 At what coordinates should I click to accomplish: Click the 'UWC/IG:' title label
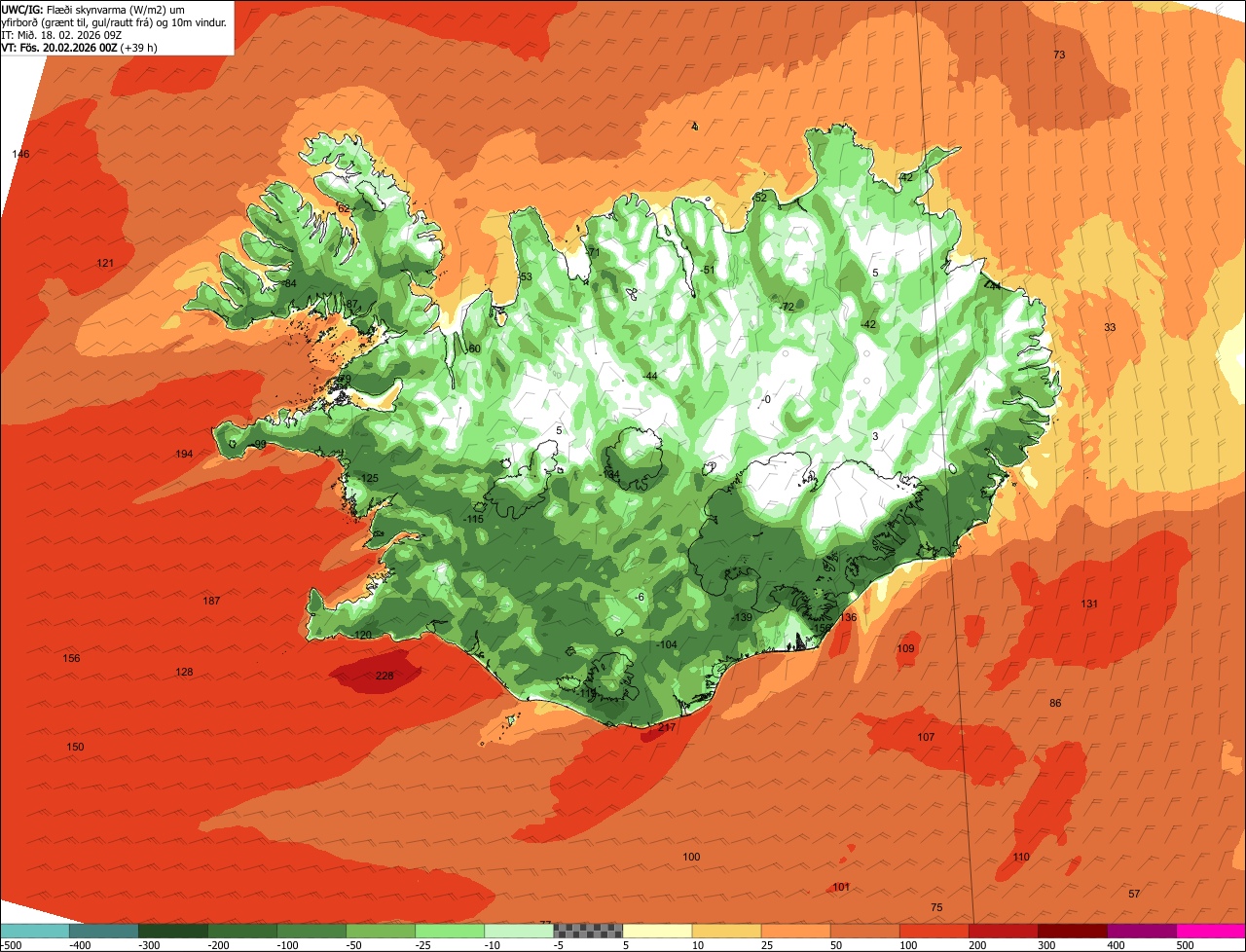pos(22,9)
